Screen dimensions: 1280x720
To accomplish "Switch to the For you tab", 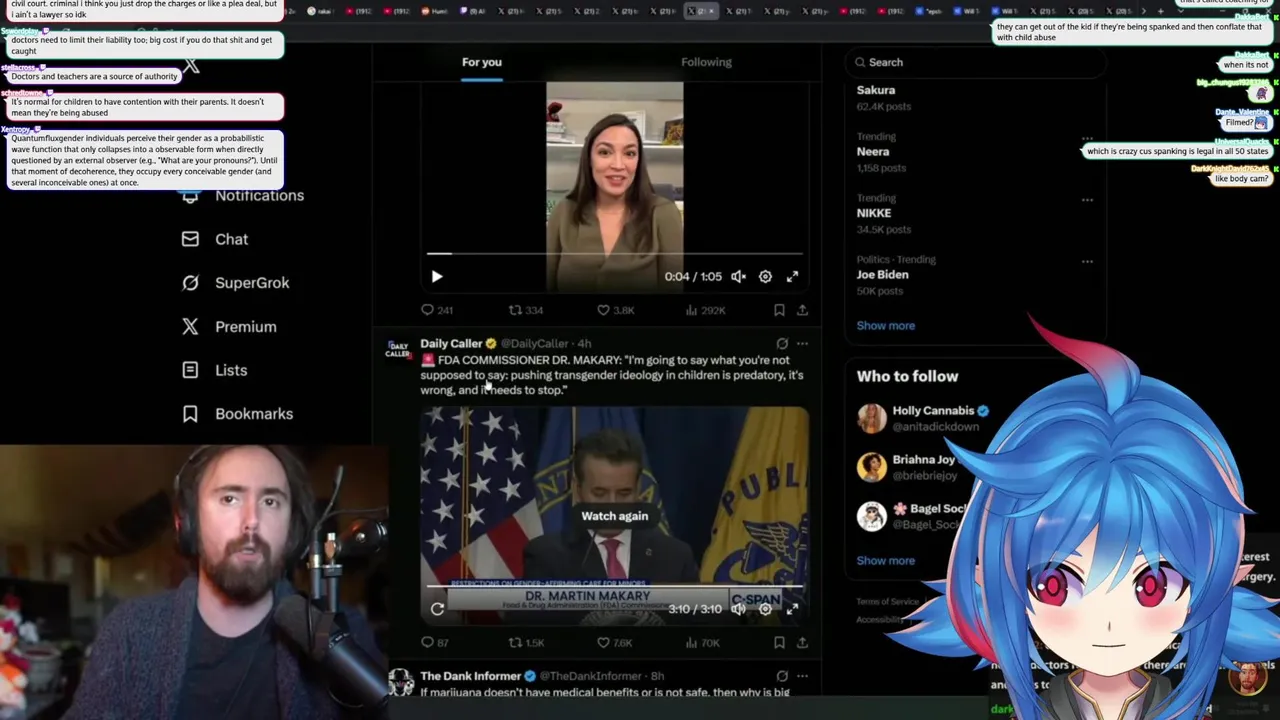I will [x=481, y=62].
